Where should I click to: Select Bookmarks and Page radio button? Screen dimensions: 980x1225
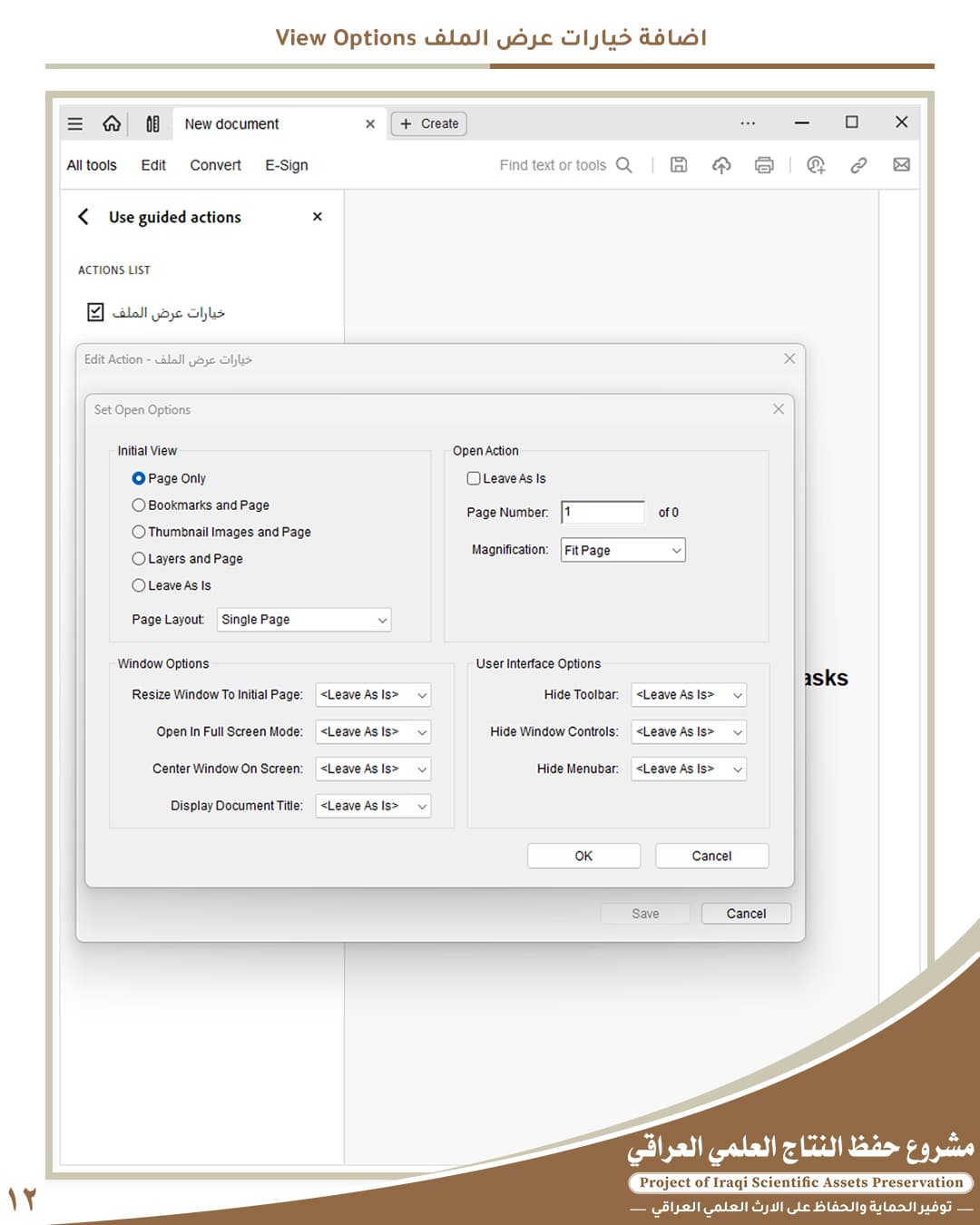(139, 505)
